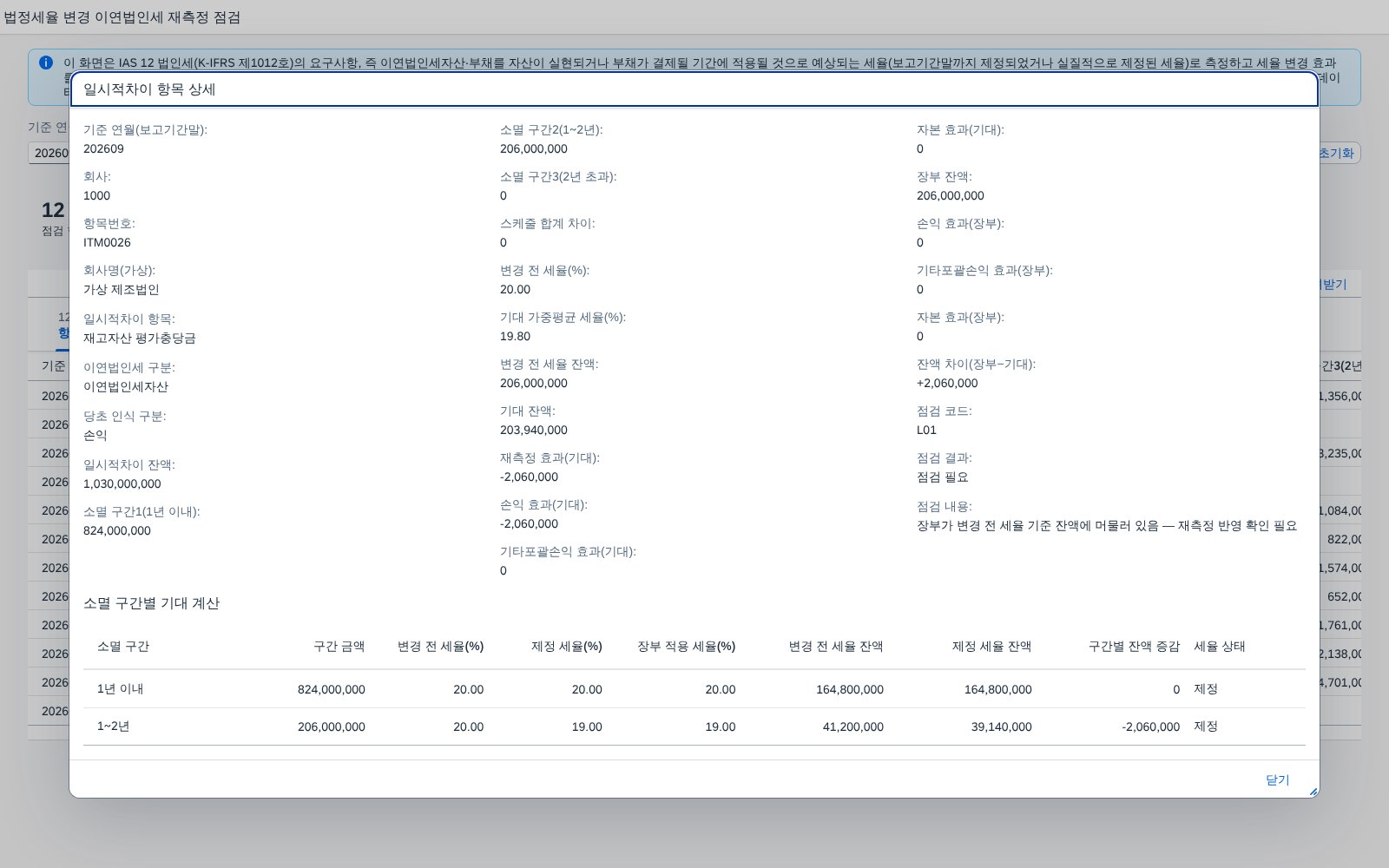Select the 소멸 구간 column header

pos(123,646)
